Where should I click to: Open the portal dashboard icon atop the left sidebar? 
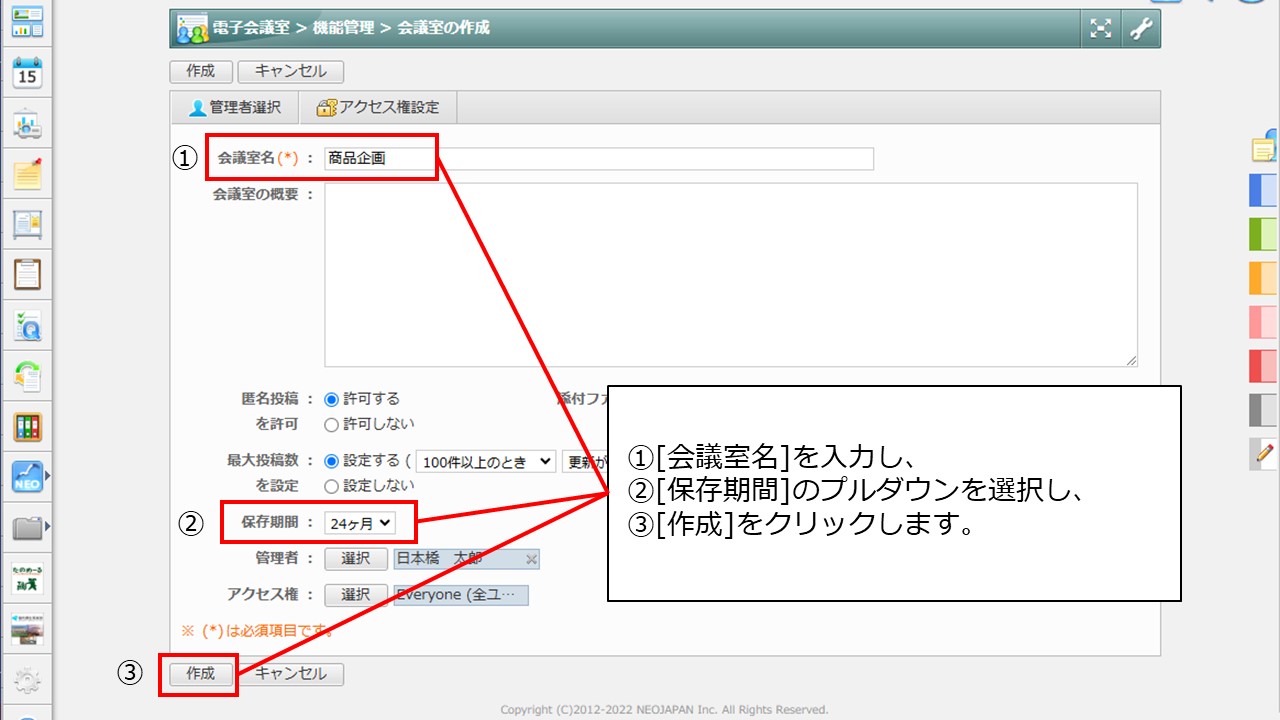(27, 21)
